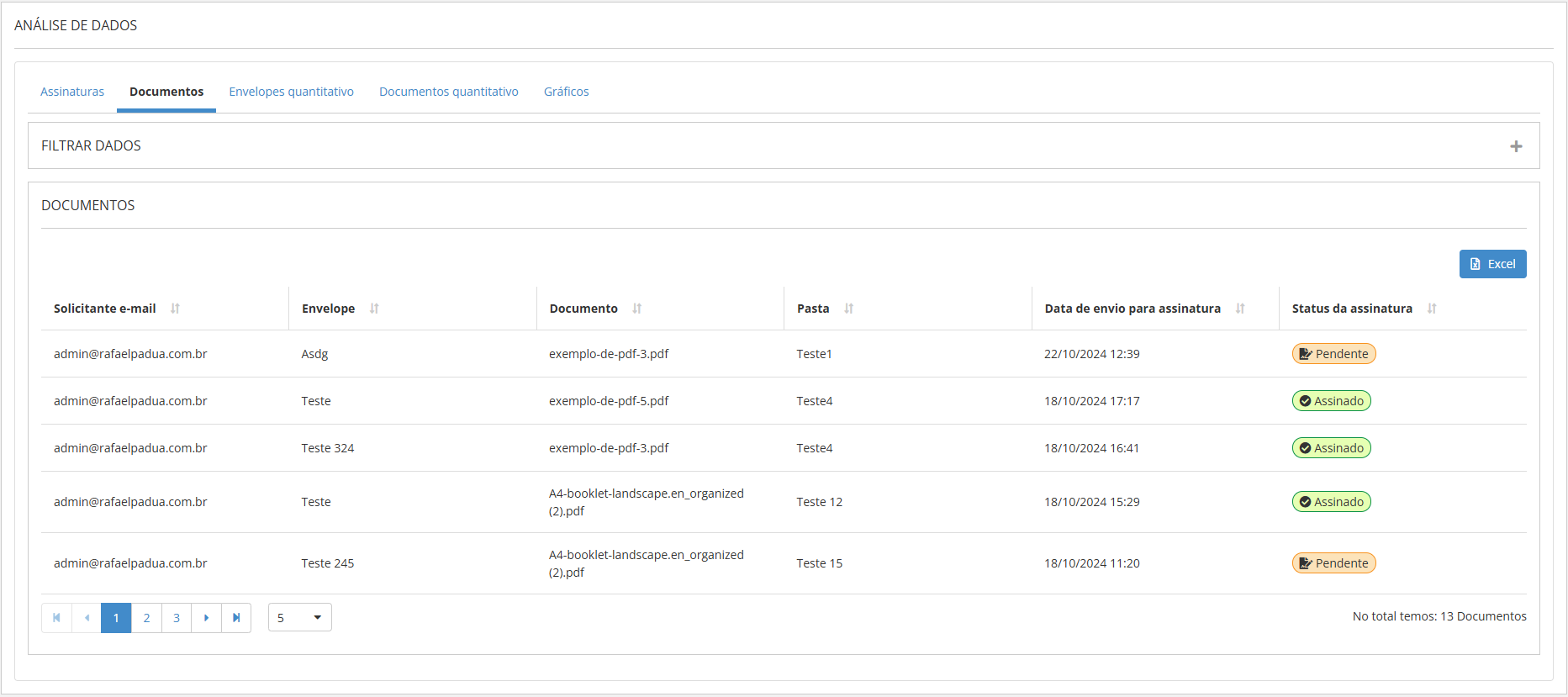Click the Pendente badge for Teste 245
The height and width of the screenshot is (697, 1568).
[1333, 563]
